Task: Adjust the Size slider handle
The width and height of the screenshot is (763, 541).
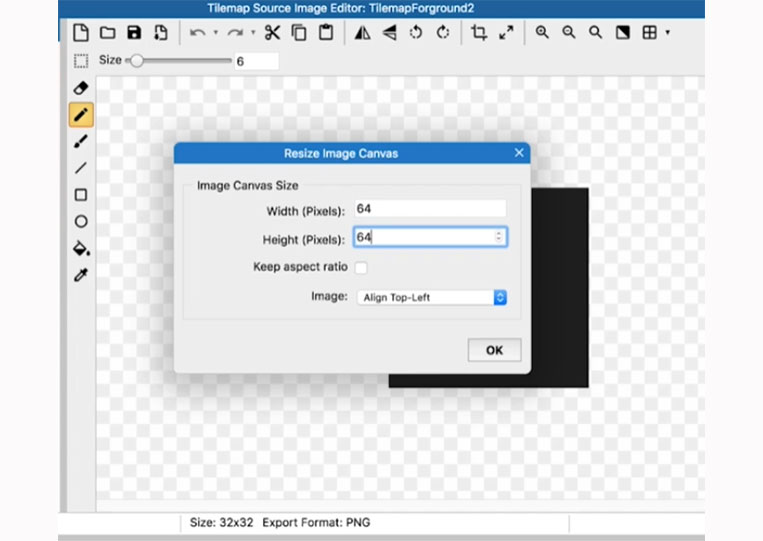Action: (x=137, y=60)
